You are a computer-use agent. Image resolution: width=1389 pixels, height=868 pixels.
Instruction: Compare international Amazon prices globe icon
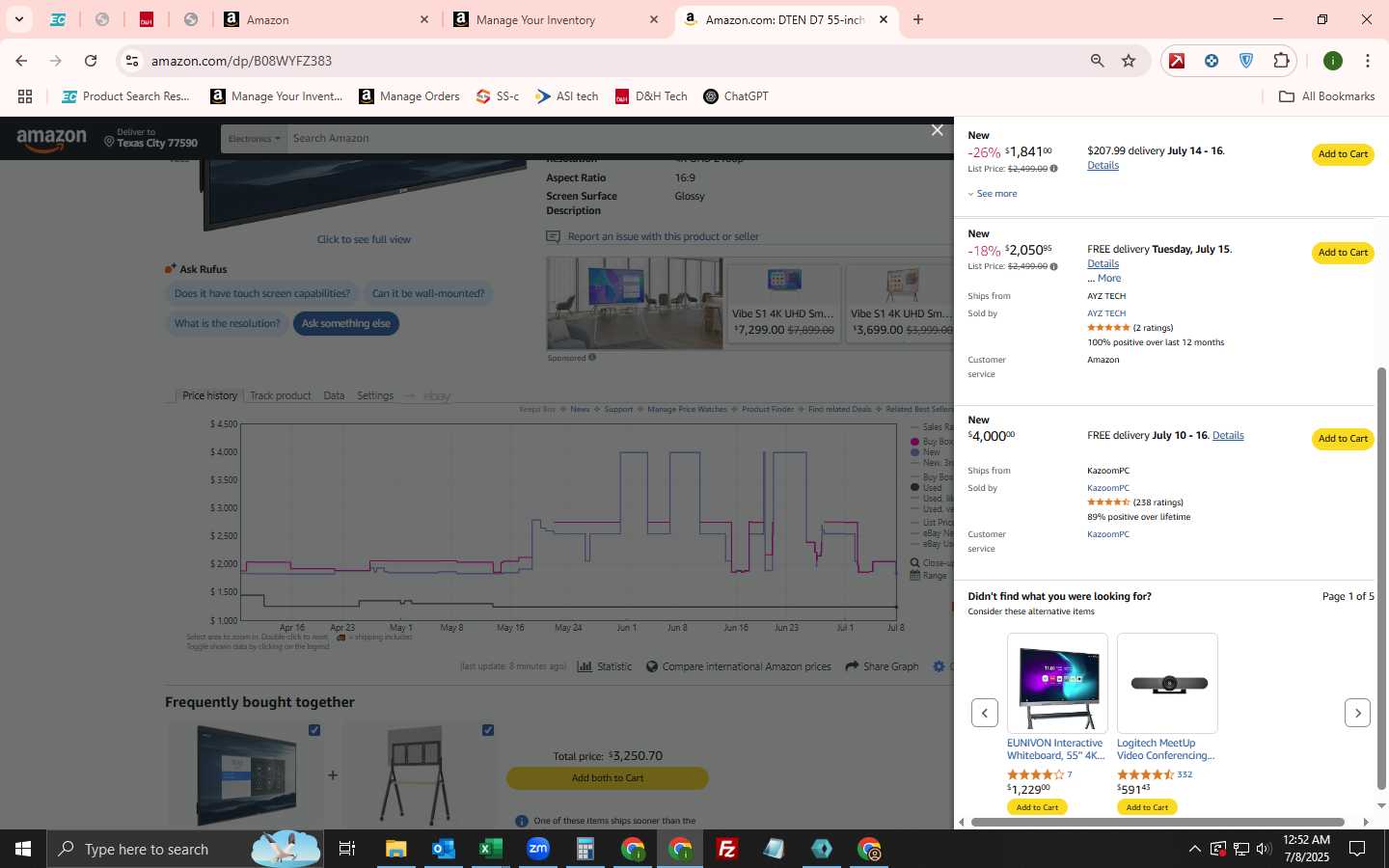click(652, 666)
